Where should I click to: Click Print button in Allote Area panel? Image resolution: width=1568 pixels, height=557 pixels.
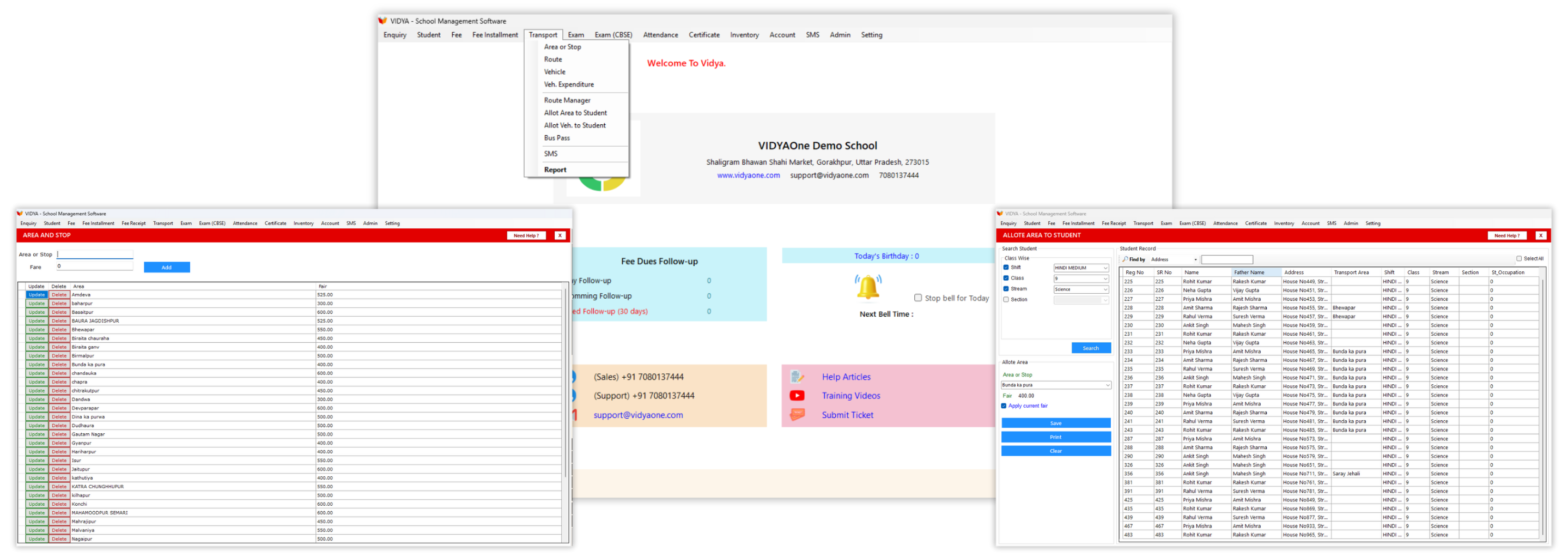point(1056,438)
